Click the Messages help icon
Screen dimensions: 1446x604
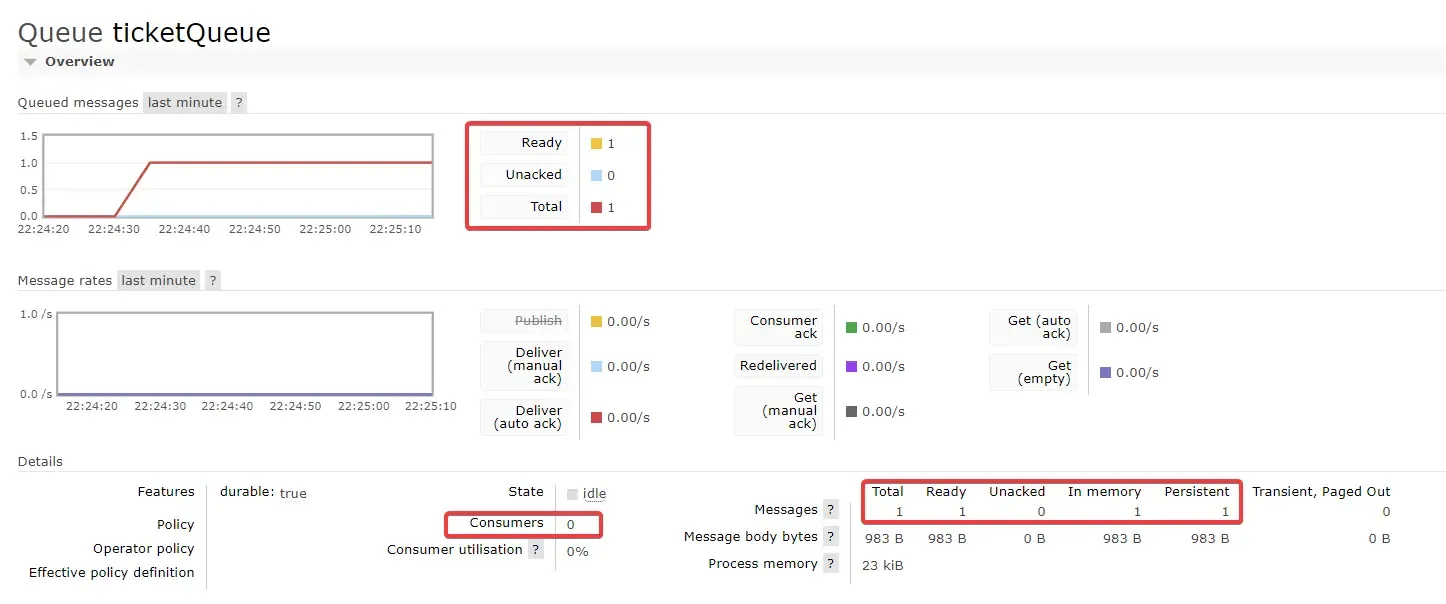pyautogui.click(x=830, y=510)
